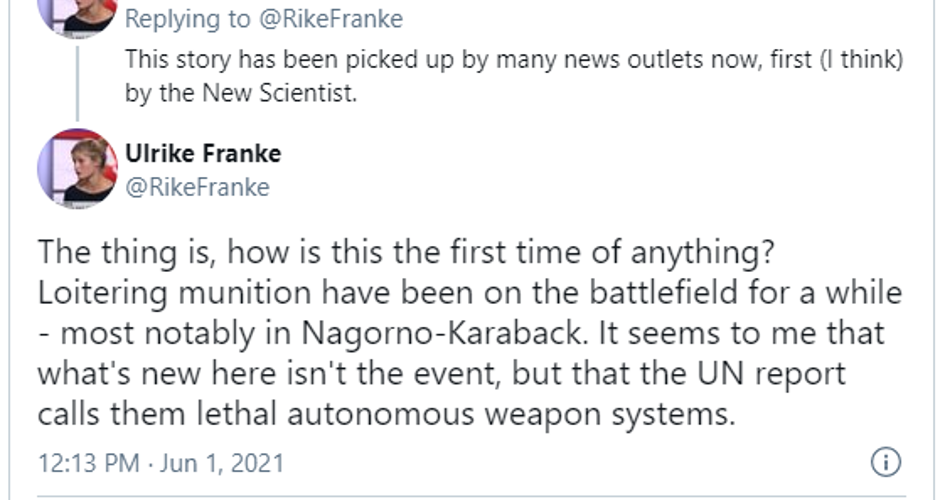941x500 pixels.
Task: Click 'by the New Scientist.' text line
Action: 241,93
